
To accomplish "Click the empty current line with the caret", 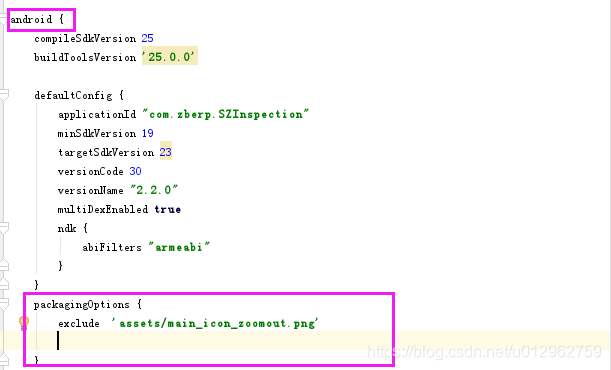I will (306, 340).
